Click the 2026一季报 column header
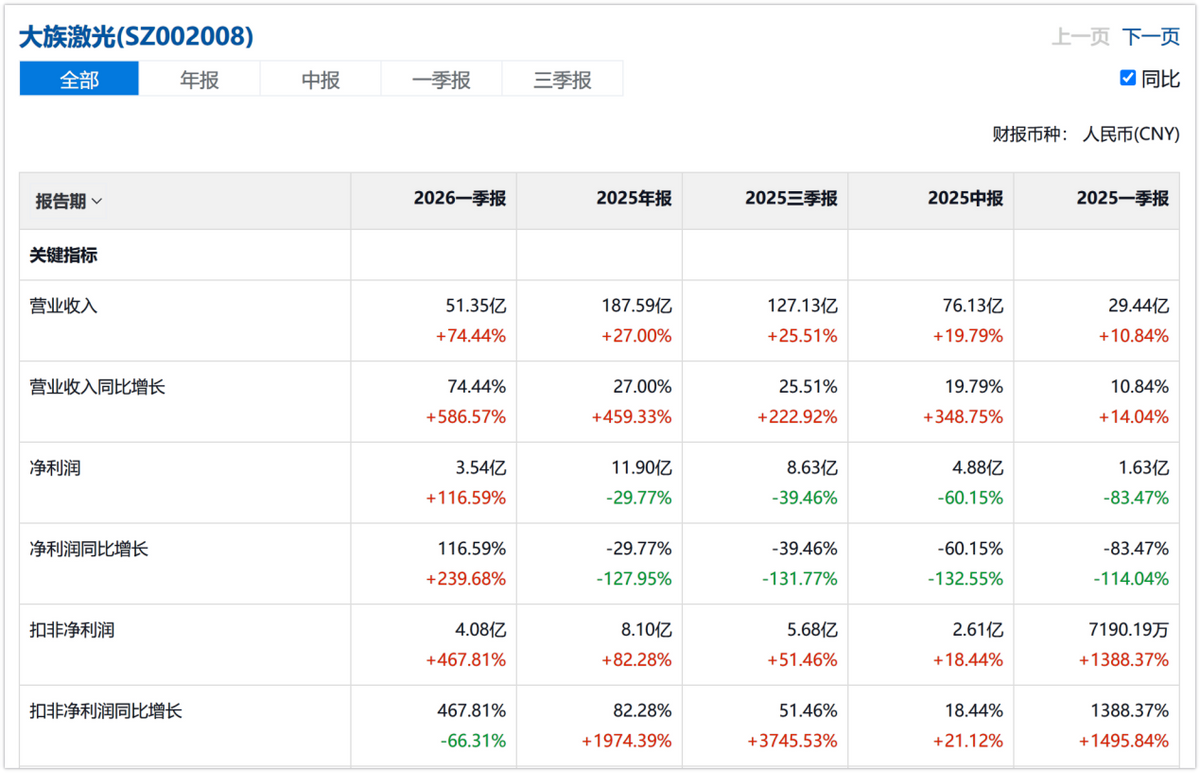 point(460,199)
